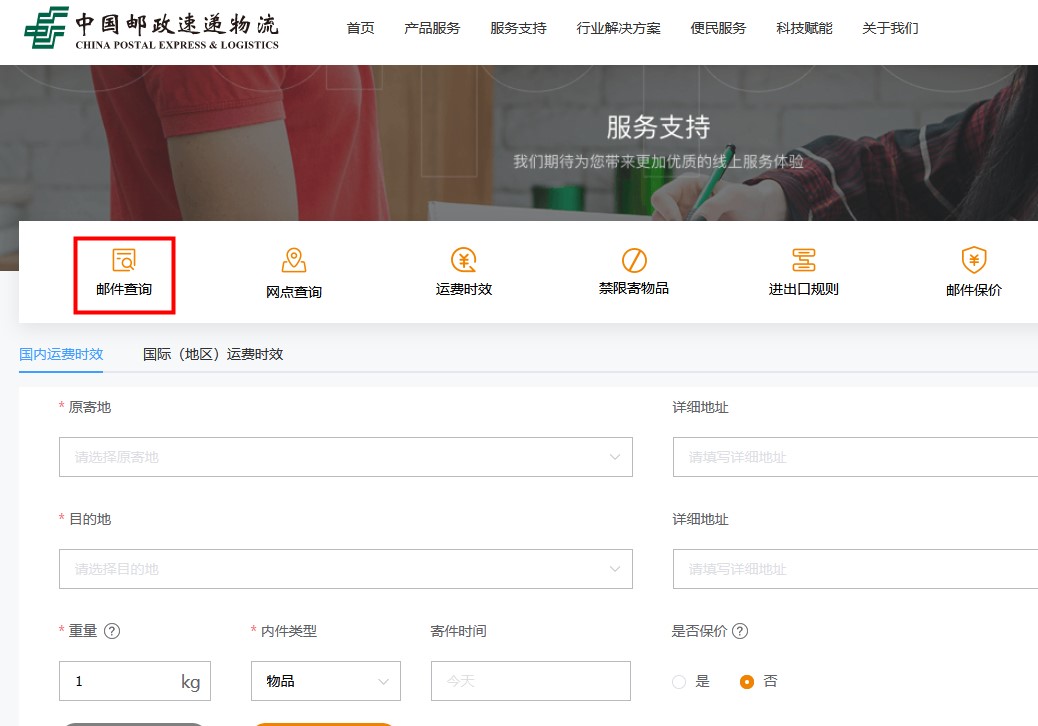Screen dimensions: 1038x726
Task: Click the China Postal Express logo
Action: tap(152, 29)
